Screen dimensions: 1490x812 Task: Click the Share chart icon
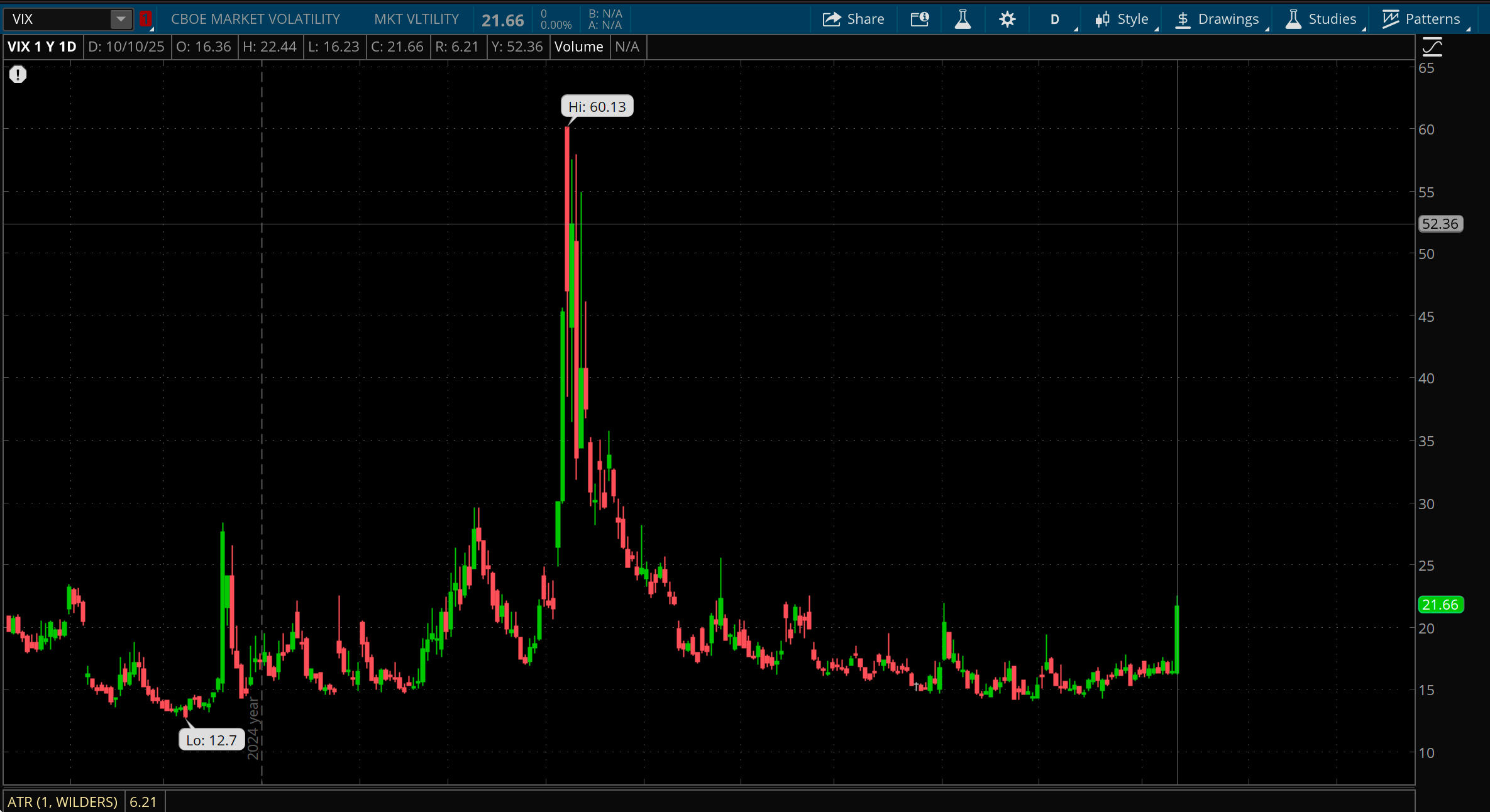pyautogui.click(x=832, y=19)
